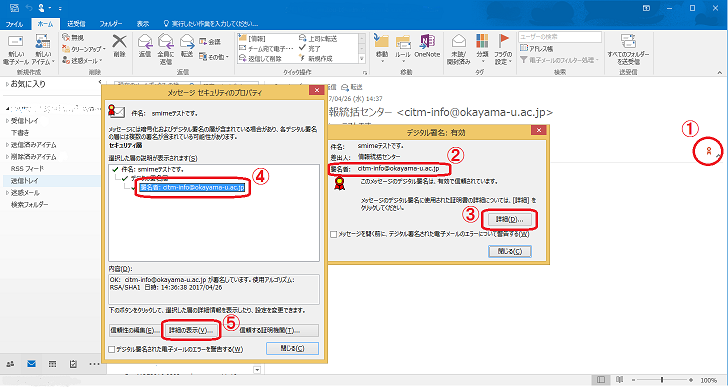
Task: Click the 移動 move folder icon
Action: 382,41
